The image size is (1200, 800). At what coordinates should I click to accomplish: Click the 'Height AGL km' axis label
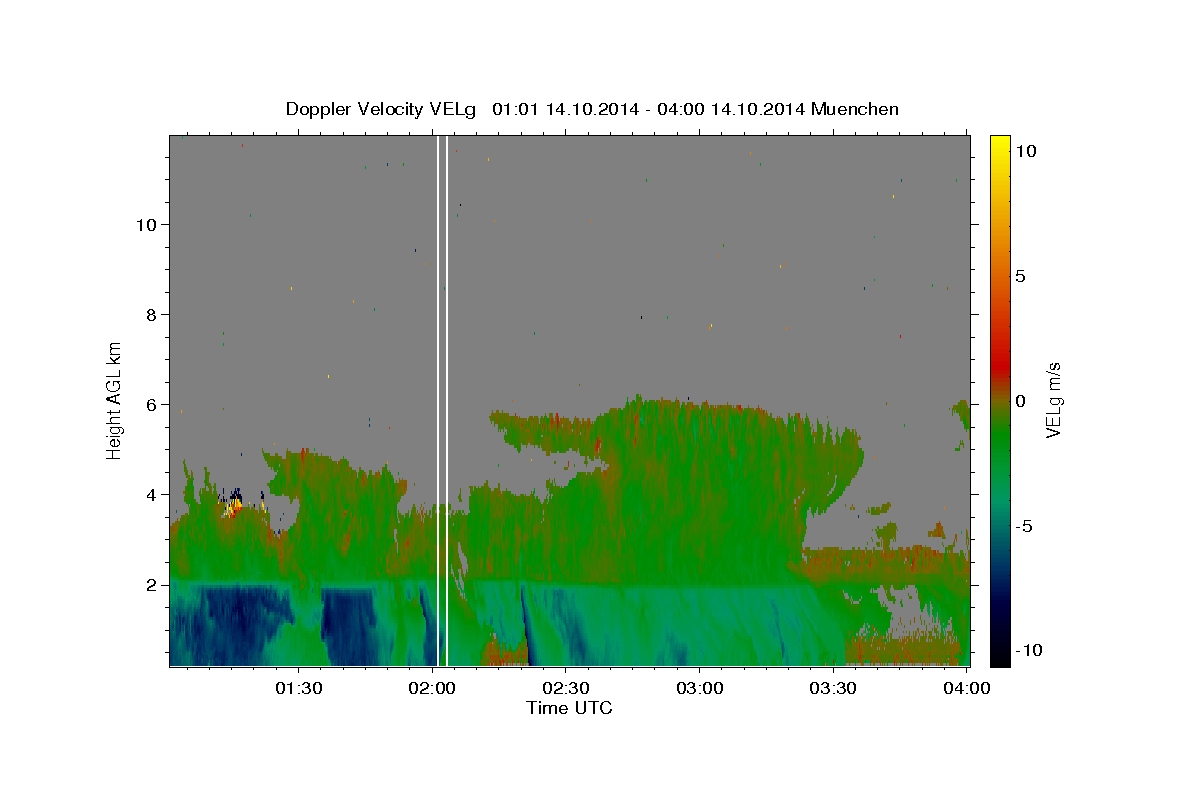115,399
